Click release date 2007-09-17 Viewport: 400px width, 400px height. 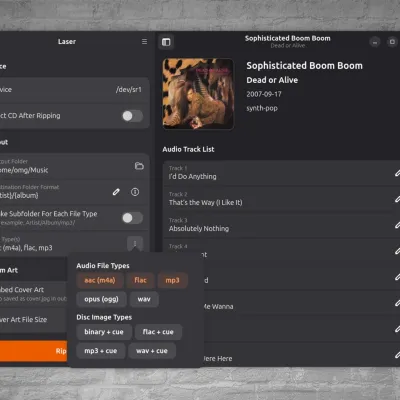pos(264,94)
